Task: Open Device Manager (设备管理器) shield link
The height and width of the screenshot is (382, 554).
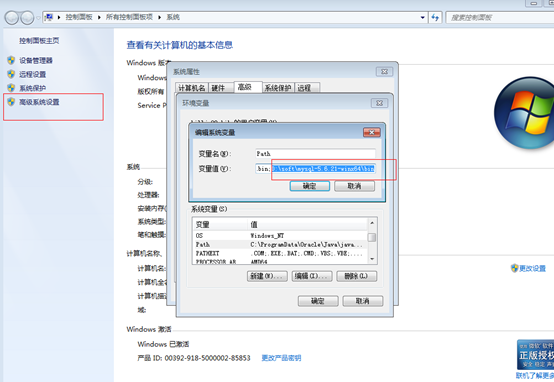Action: (x=36, y=60)
